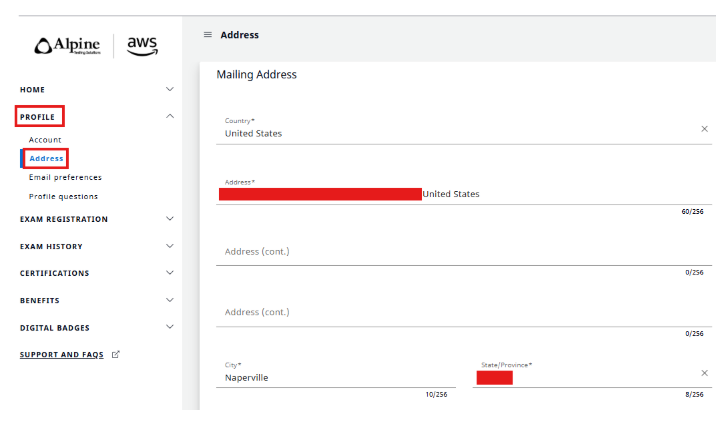Click the Address input field ending in United States
This screenshot has width=716, height=423.
[463, 192]
